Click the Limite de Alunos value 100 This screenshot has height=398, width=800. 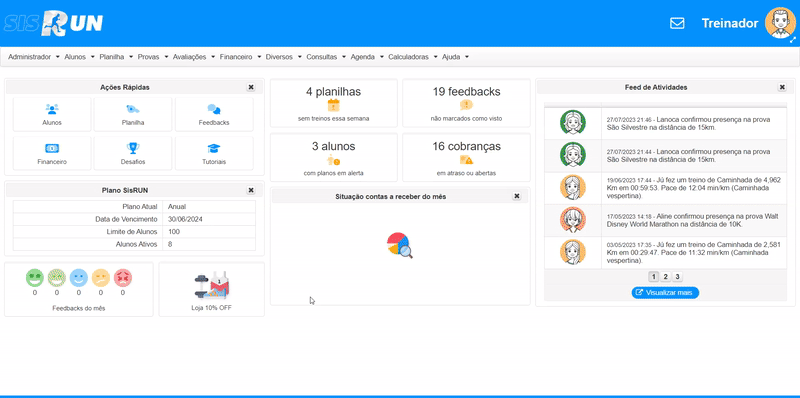tap(173, 232)
